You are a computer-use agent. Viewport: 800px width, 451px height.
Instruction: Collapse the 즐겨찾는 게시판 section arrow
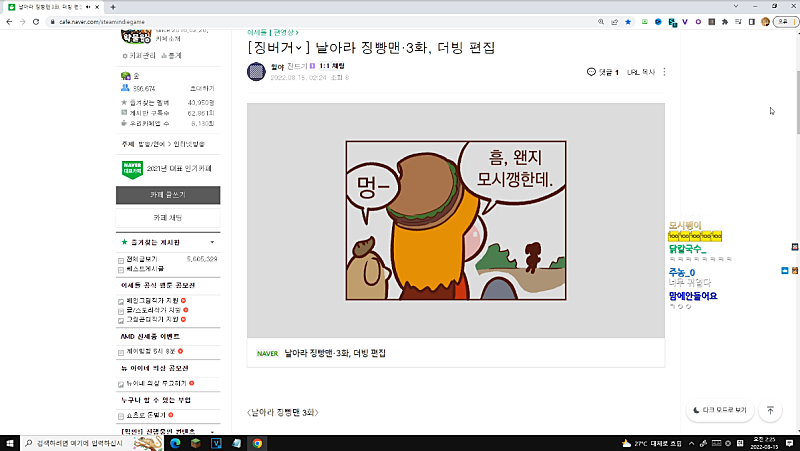tap(212, 242)
